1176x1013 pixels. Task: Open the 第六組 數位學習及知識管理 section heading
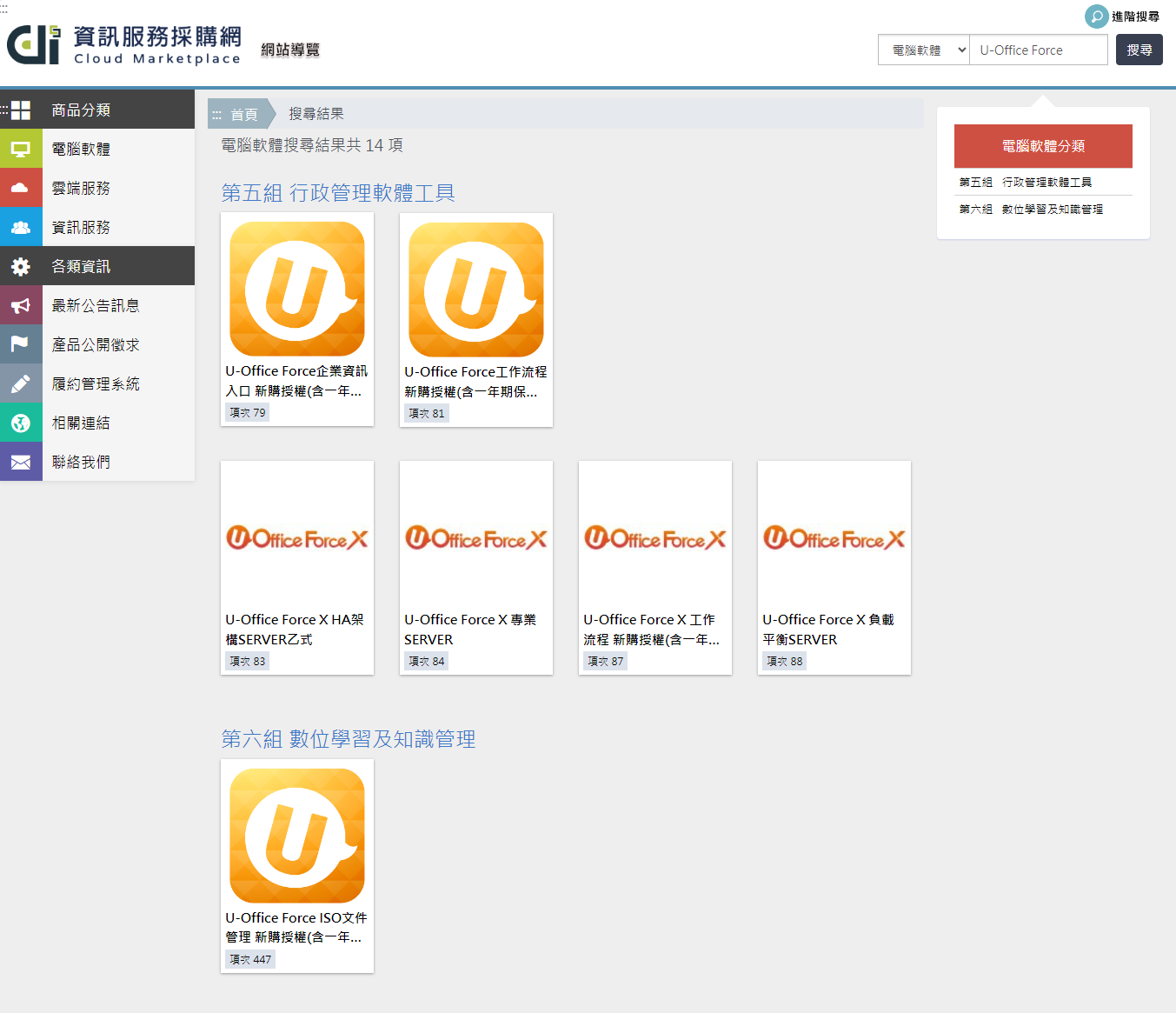click(x=349, y=739)
